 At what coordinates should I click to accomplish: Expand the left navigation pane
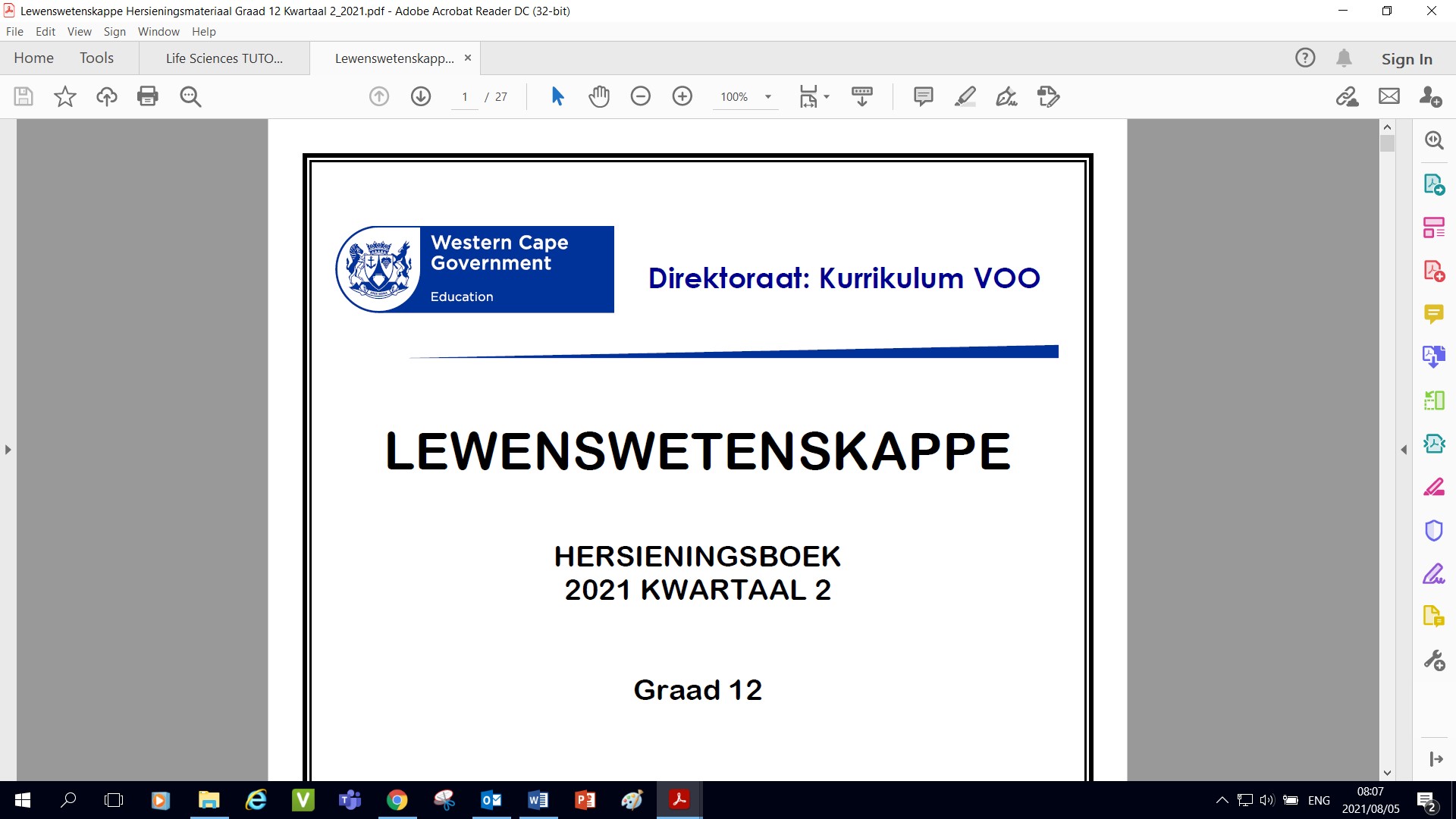click(8, 450)
